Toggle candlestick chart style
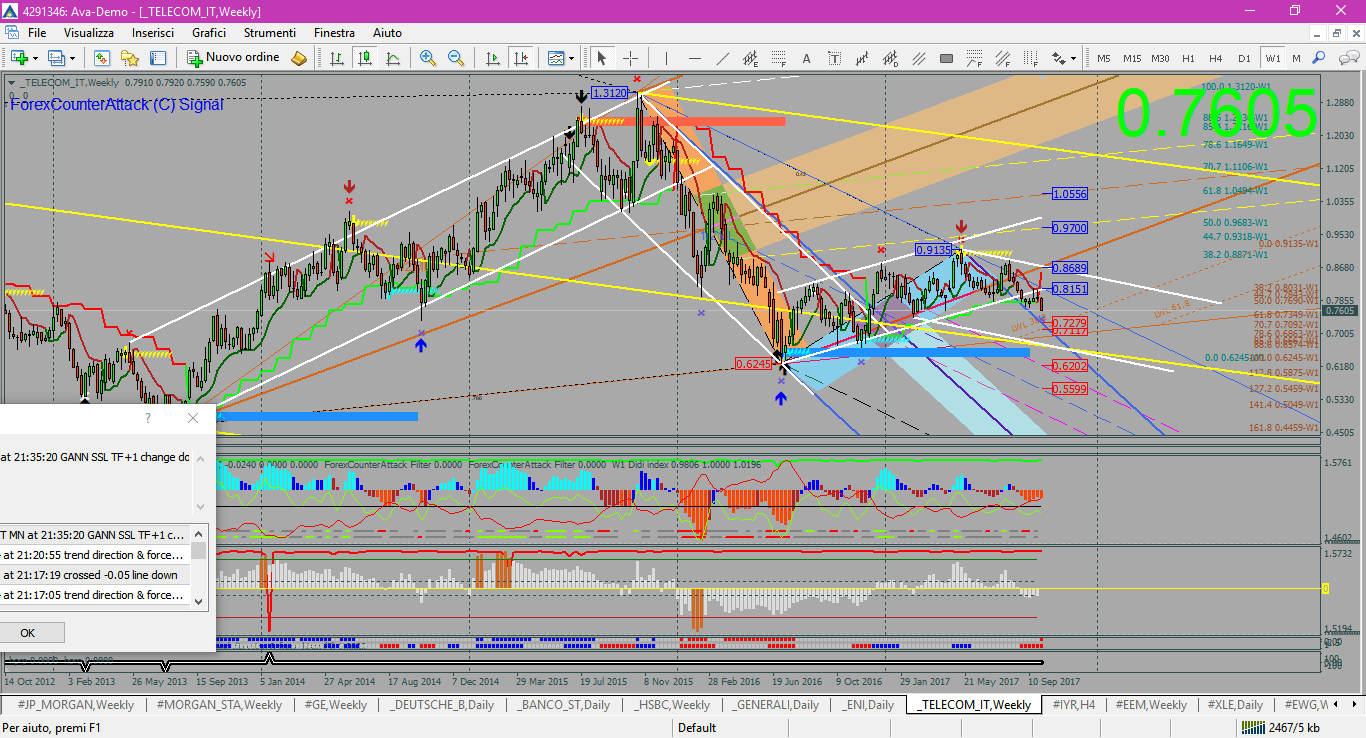1366x738 pixels. pos(365,58)
